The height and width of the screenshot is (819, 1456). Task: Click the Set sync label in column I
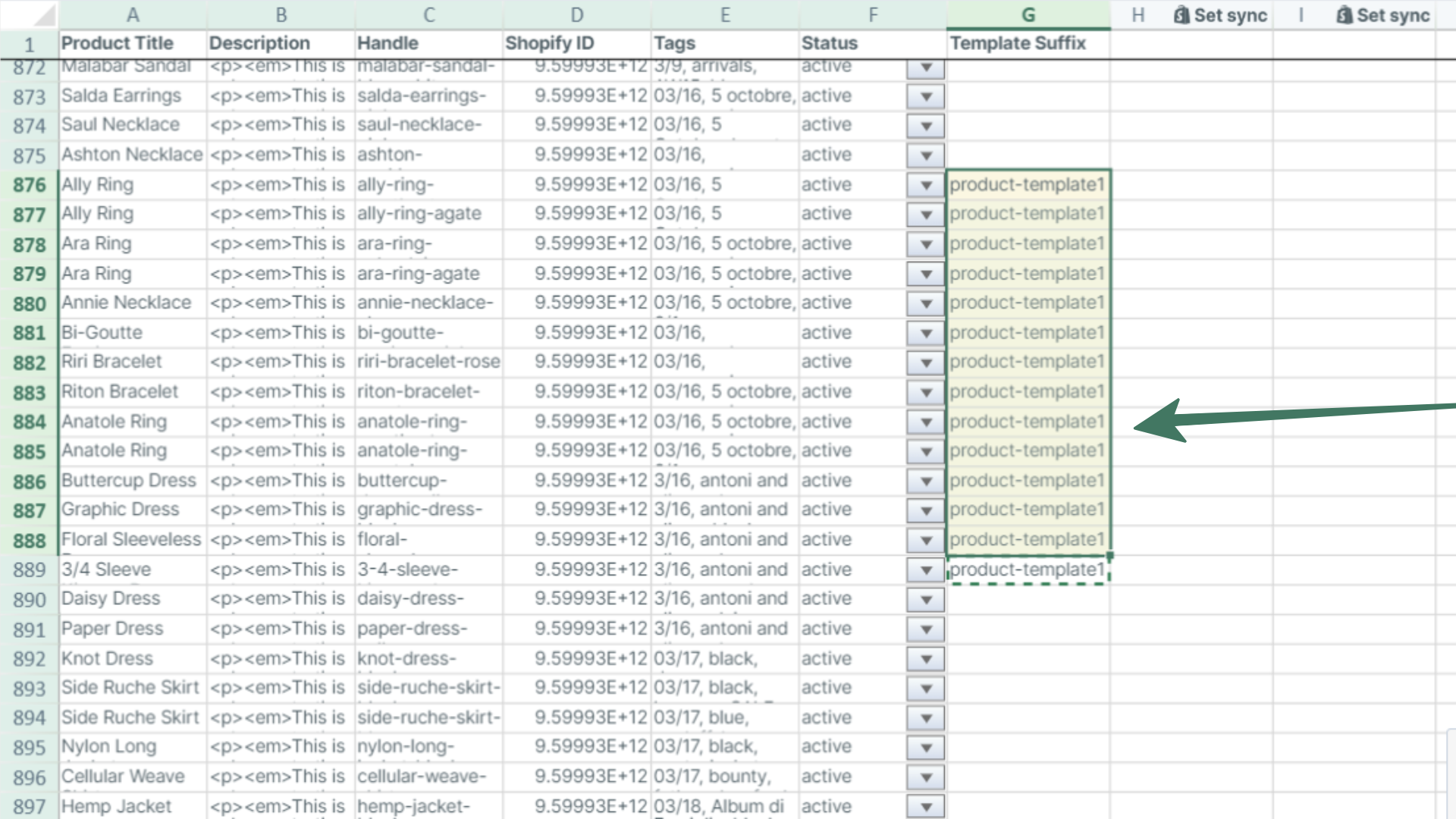tap(1393, 15)
